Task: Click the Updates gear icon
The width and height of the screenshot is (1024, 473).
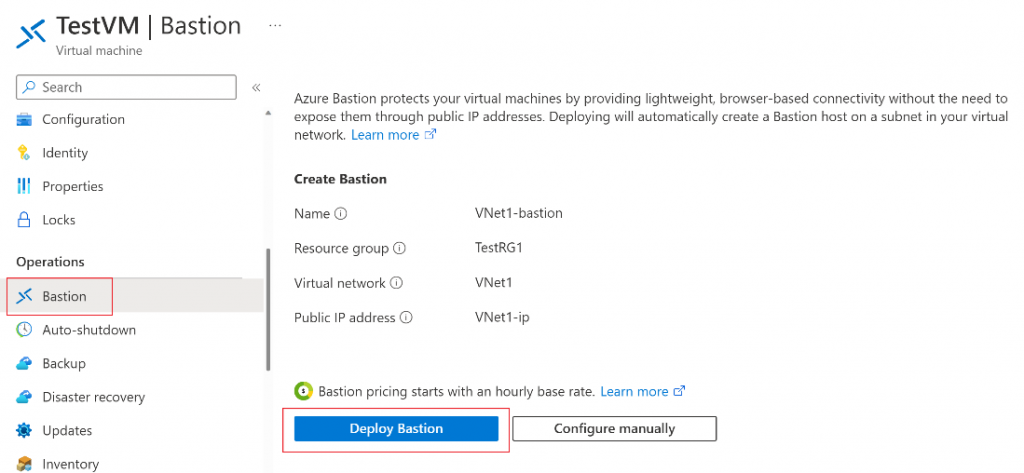Action: click(x=24, y=431)
